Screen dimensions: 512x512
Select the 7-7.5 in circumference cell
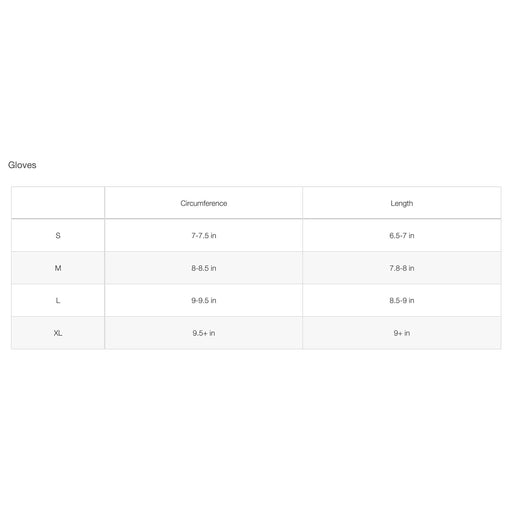point(204,236)
